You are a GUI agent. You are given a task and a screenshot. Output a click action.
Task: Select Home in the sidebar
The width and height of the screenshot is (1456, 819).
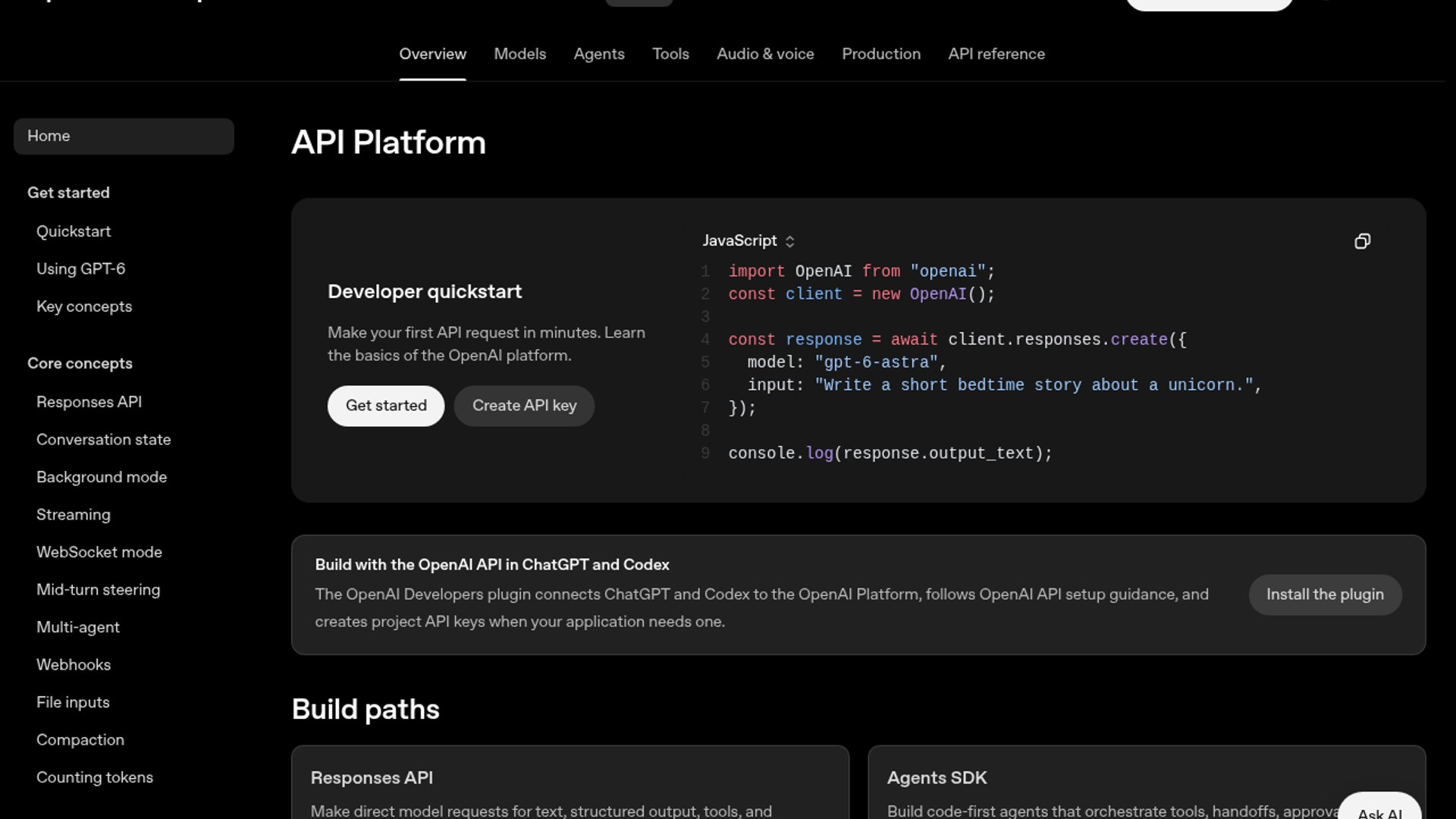pos(124,136)
